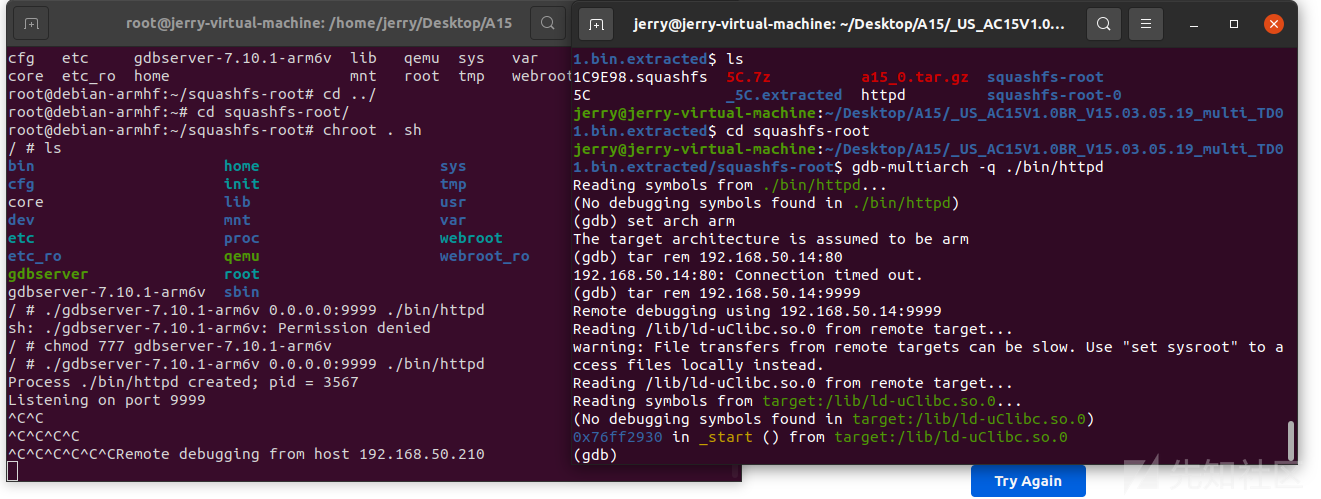The width and height of the screenshot is (1321, 499).
Task: Click the '(No debugging symbols found in ./bin/httpd)' line
Action: [x=766, y=203]
